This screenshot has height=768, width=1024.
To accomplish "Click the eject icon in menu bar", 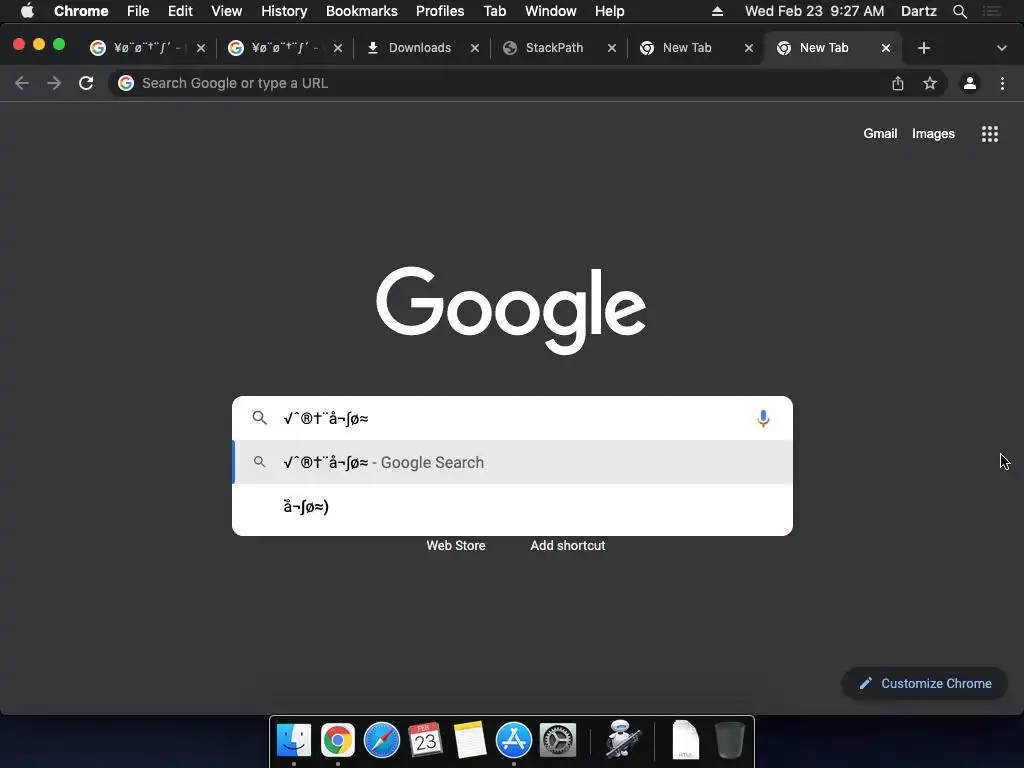I will [x=717, y=11].
